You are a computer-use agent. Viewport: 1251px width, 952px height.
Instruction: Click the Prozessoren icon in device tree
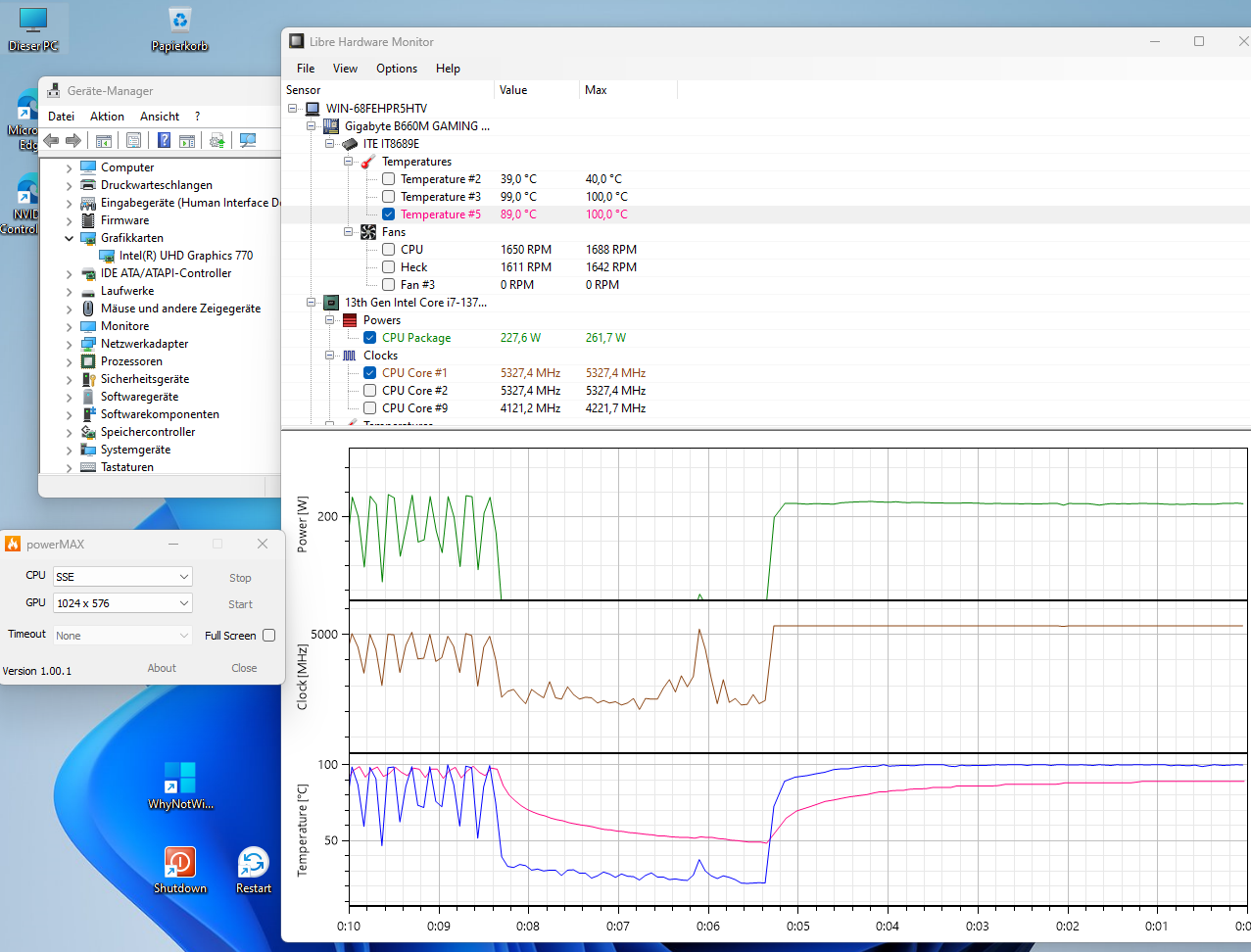pyautogui.click(x=88, y=361)
